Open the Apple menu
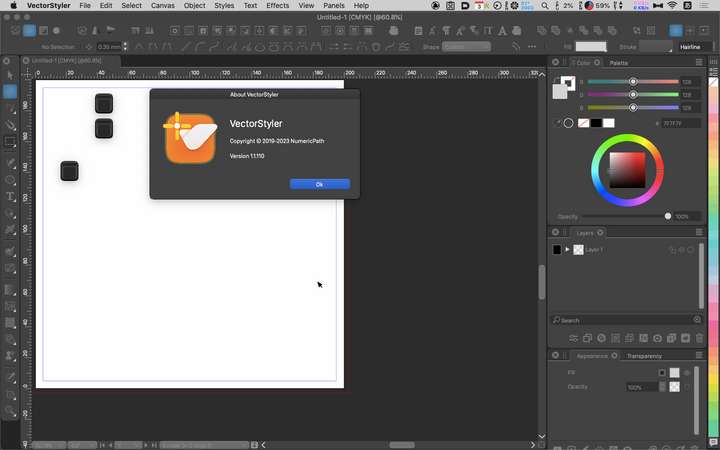Screen dimensions: 720x450 (13, 6)
